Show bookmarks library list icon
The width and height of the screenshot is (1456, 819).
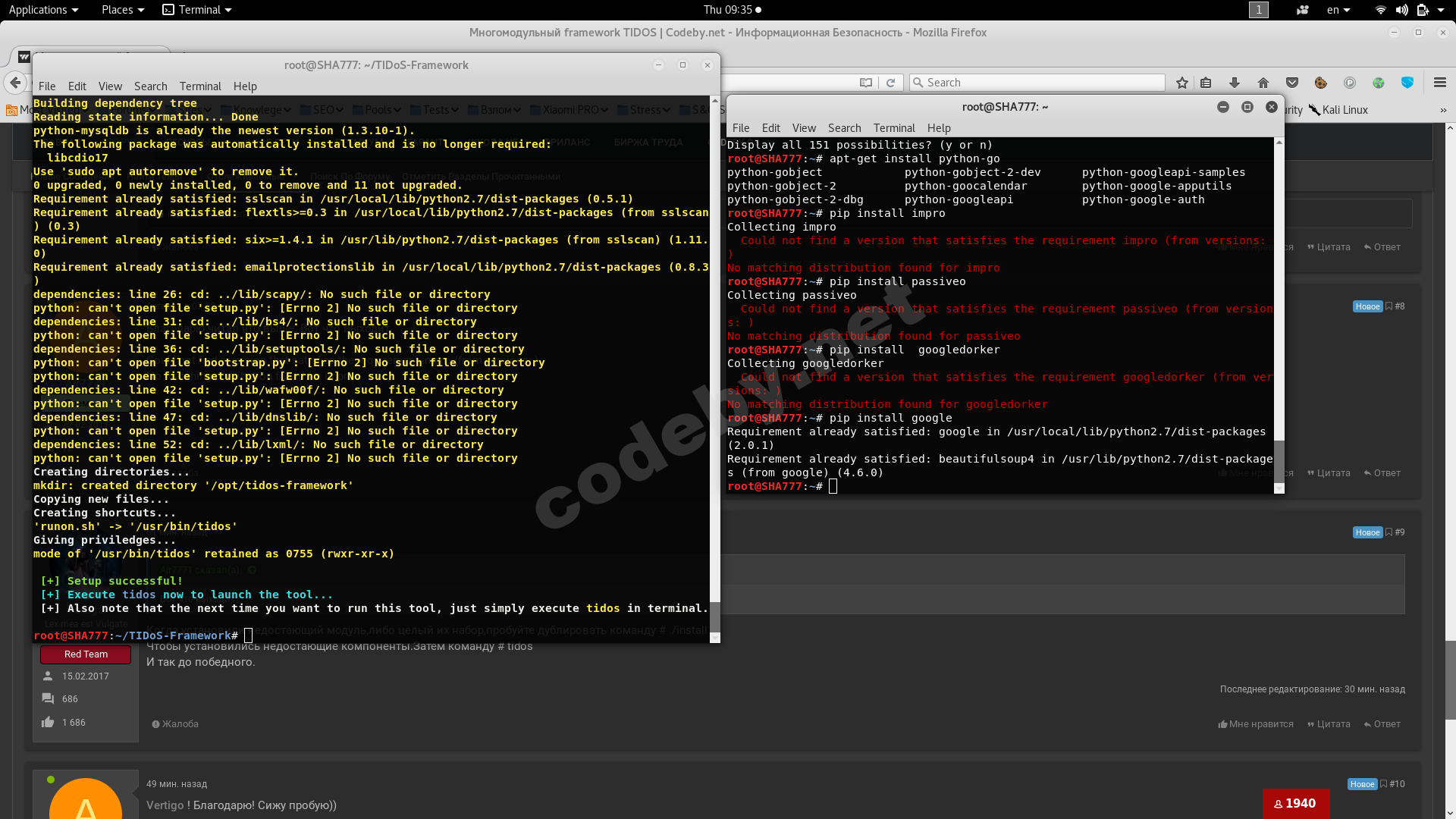pos(1206,83)
